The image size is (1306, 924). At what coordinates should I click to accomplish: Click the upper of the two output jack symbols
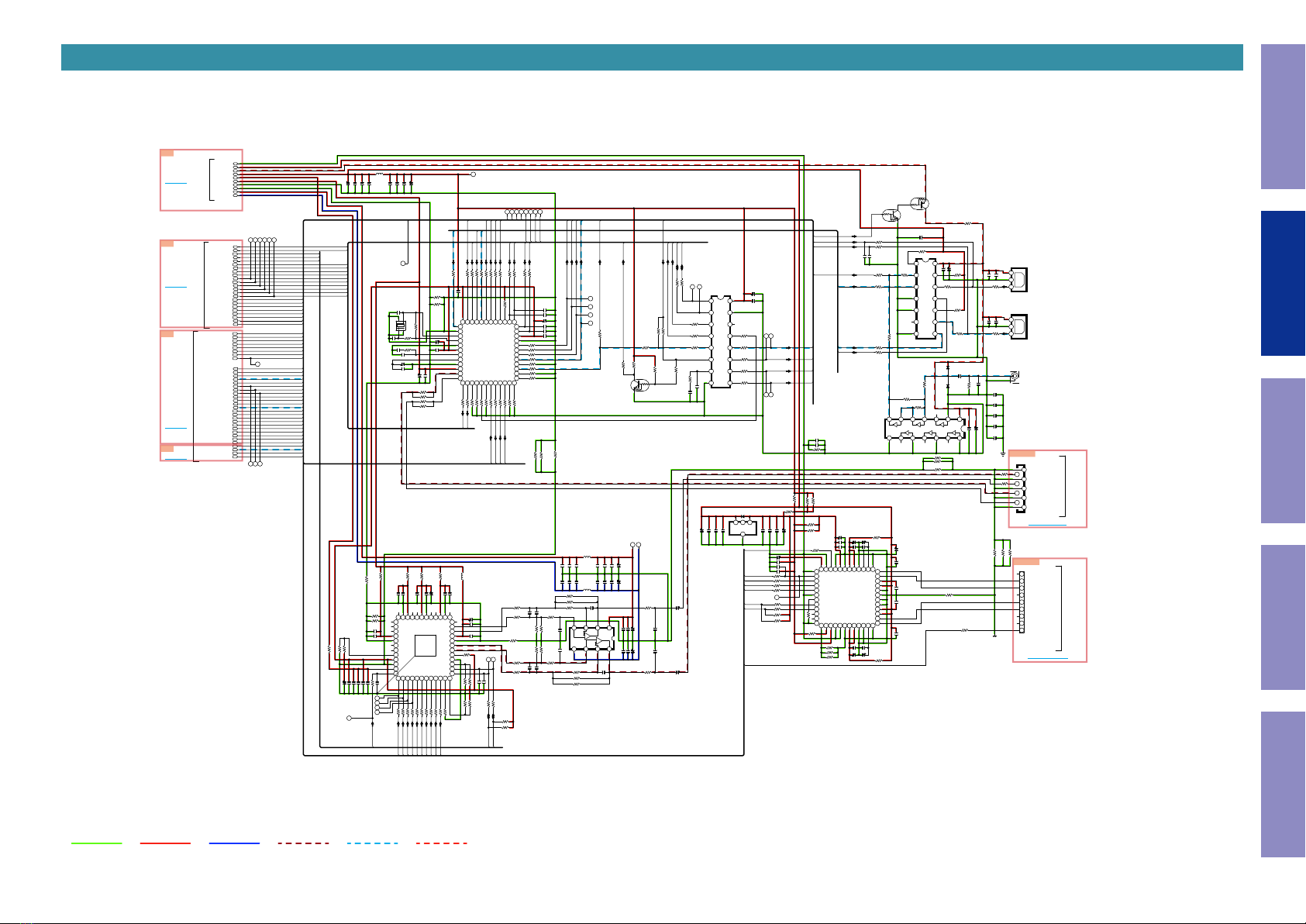[1019, 280]
